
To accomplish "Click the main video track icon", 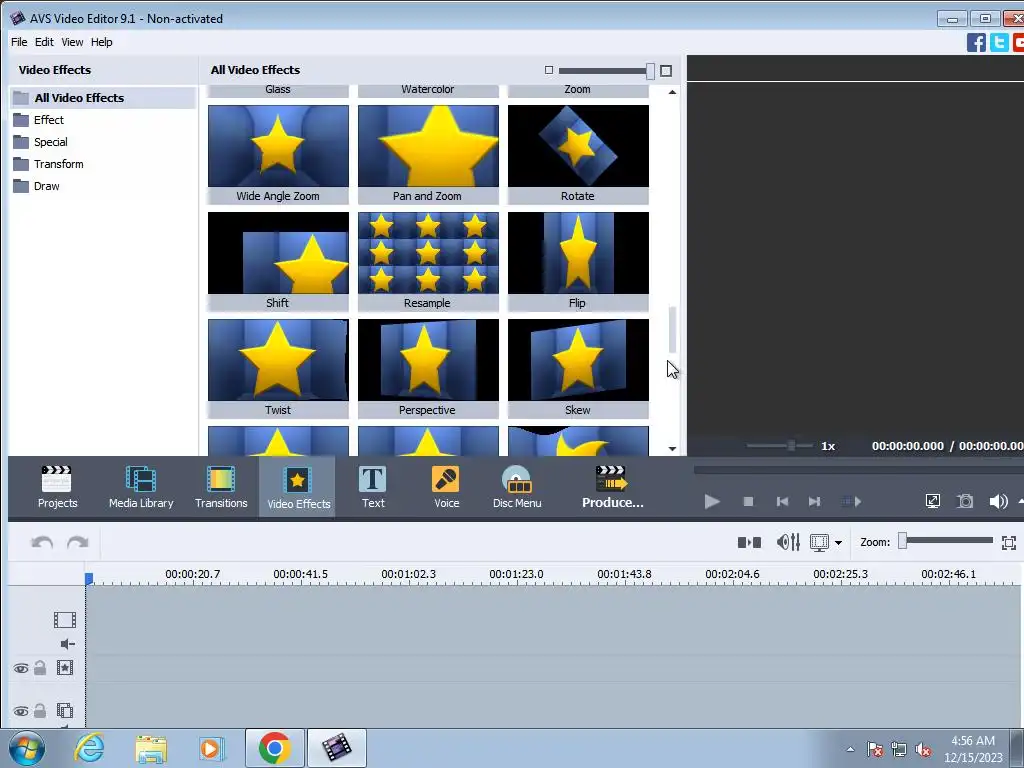I will click(65, 620).
